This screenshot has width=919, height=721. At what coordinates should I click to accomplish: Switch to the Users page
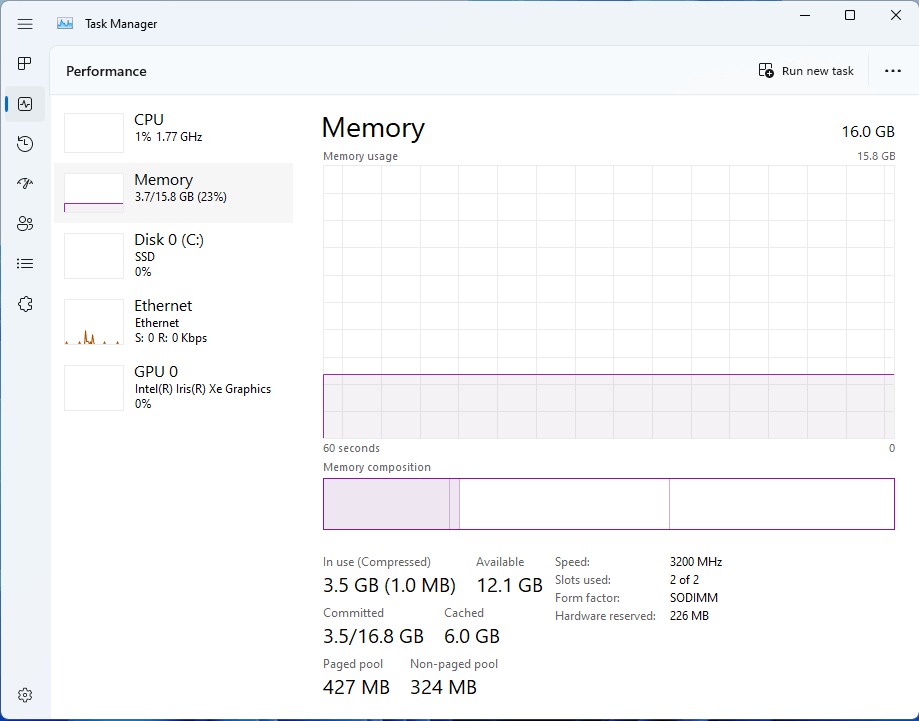click(25, 224)
